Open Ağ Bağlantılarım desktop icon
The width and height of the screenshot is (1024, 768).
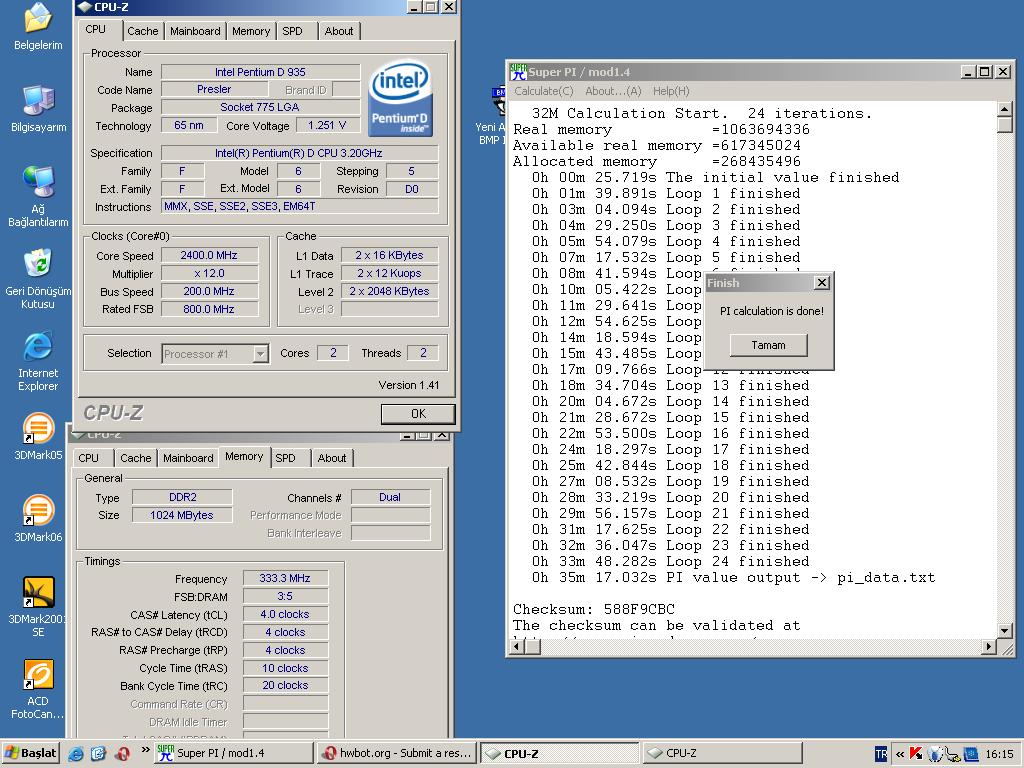point(38,196)
